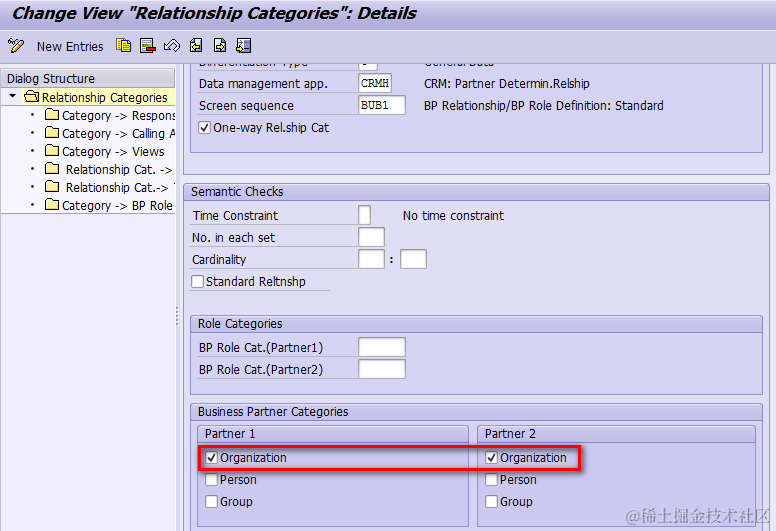
Task: Click the Screen sequence field BUB1
Action: tap(382, 105)
